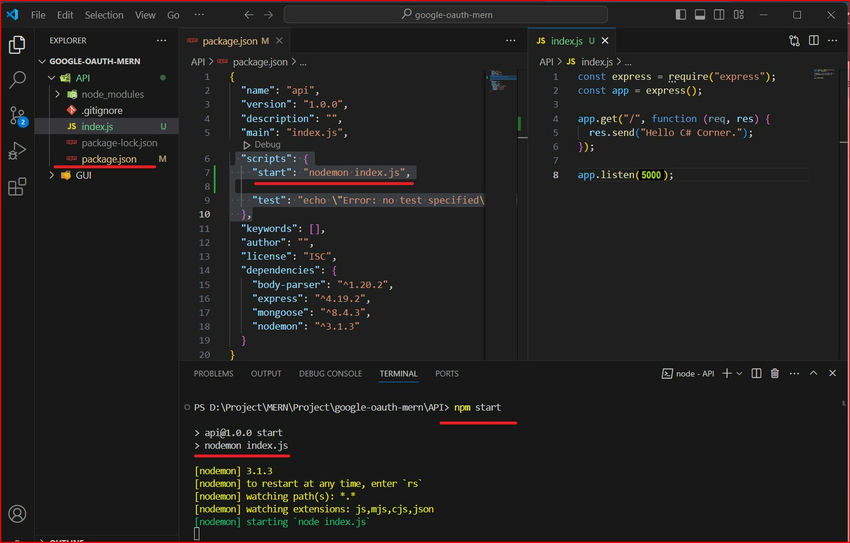Close the index.js editor tab
The width and height of the screenshot is (850, 543).
tap(605, 41)
